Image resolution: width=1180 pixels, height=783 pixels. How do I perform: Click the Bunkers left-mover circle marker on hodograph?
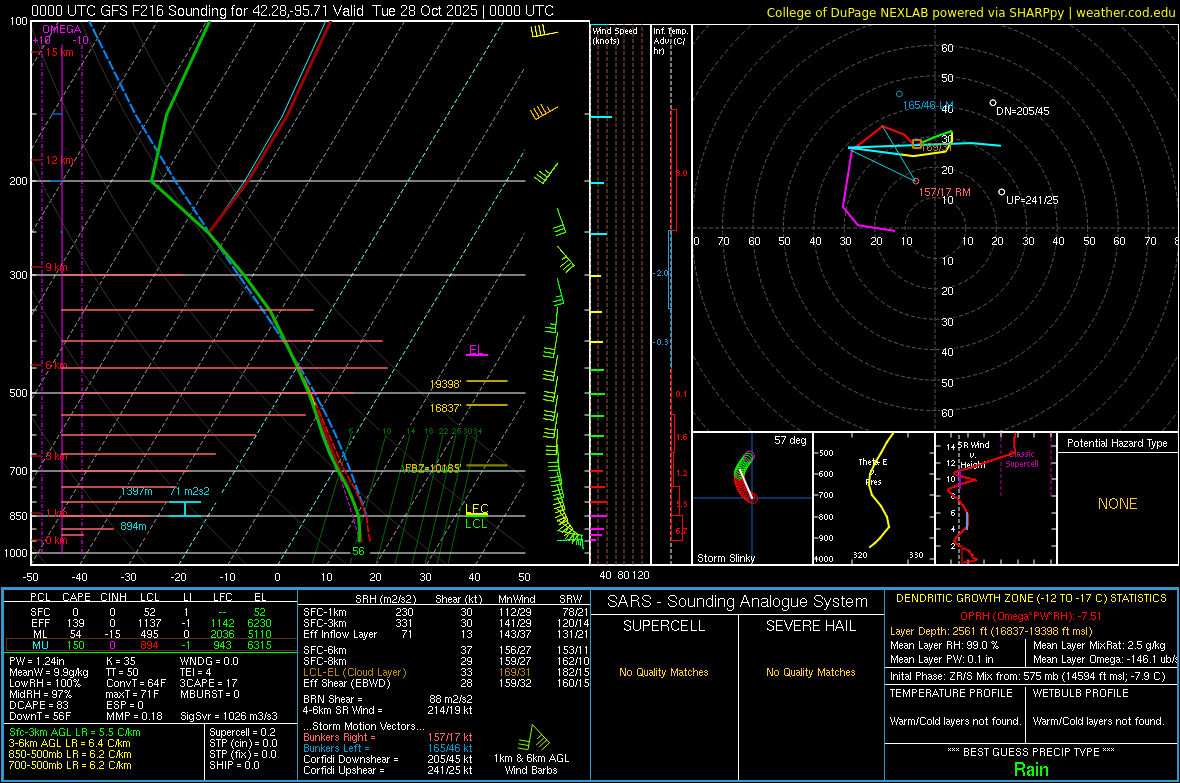tap(899, 94)
